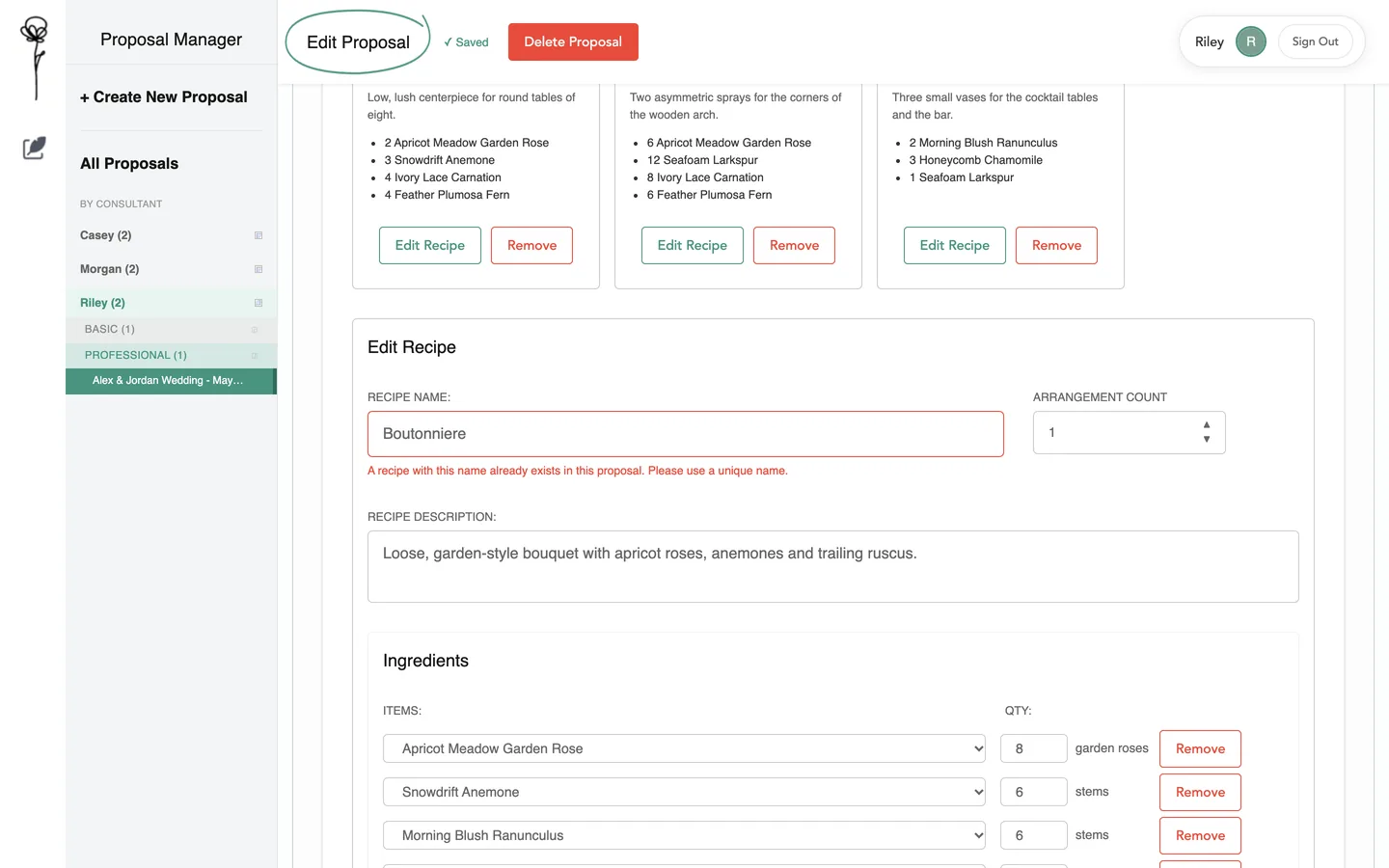Open the proposal editor feather icon

point(34,149)
